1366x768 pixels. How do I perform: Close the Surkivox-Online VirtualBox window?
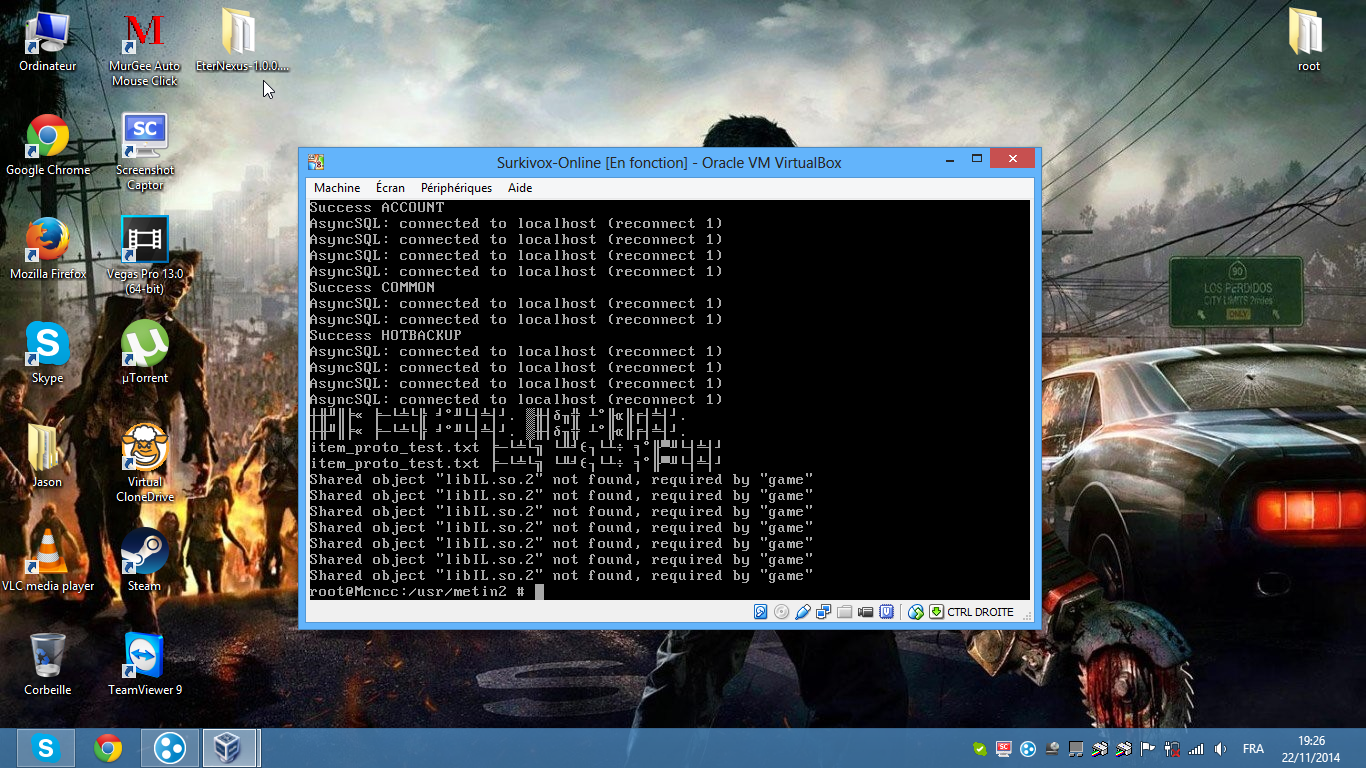coord(1013,159)
